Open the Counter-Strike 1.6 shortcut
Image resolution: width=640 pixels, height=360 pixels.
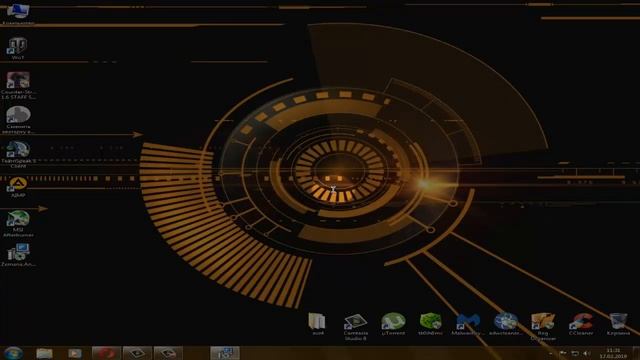[x=18, y=86]
